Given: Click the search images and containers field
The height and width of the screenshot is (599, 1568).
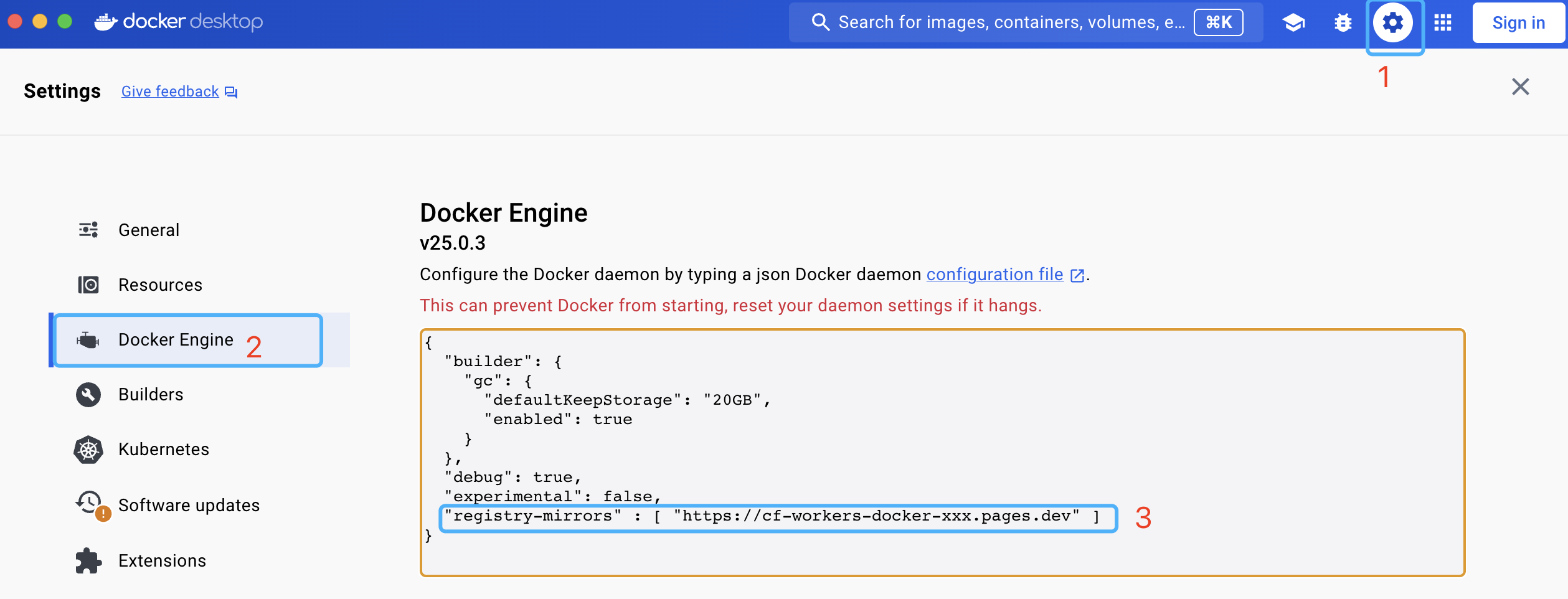Looking at the screenshot, I should click(x=1026, y=22).
